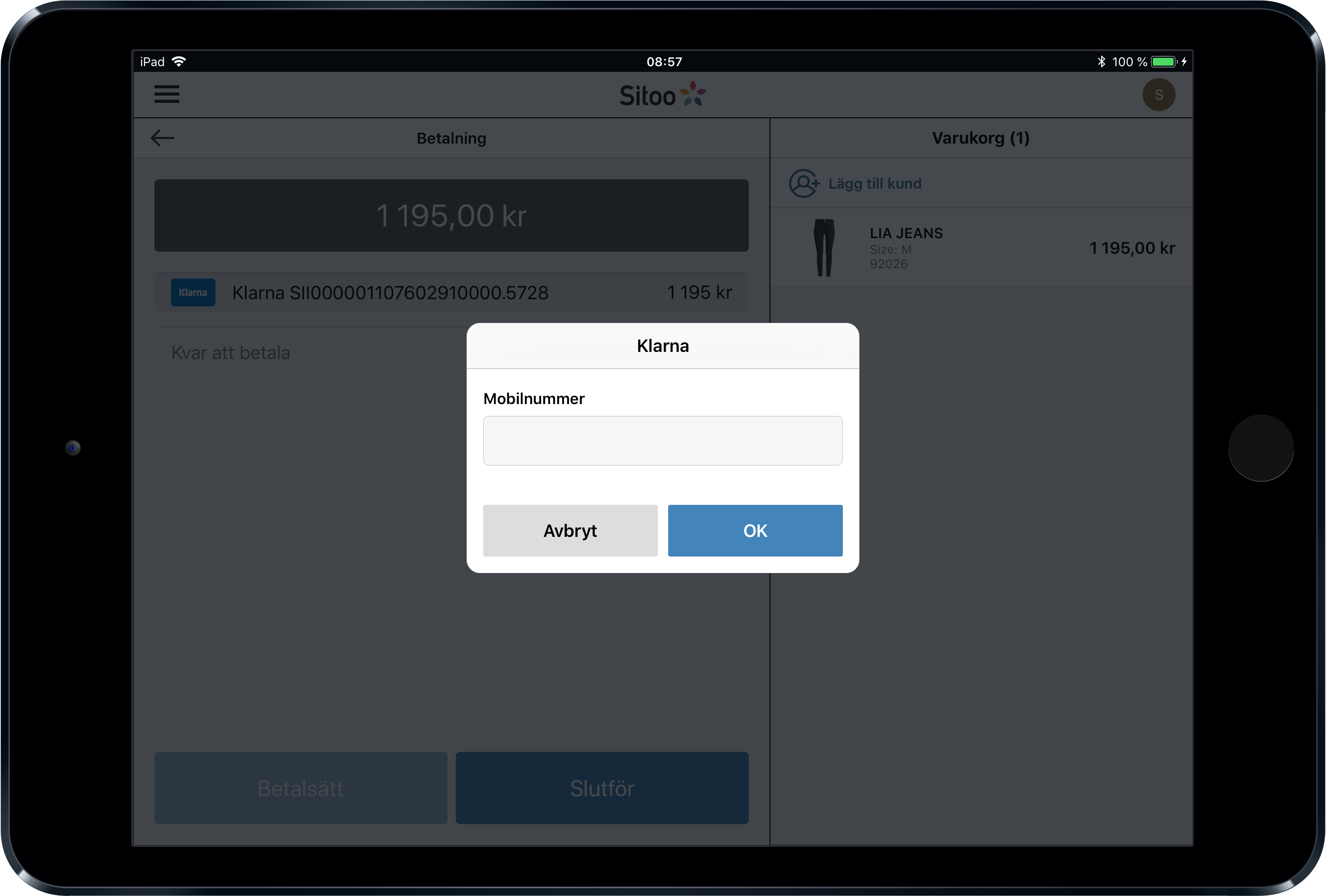Screen dimensions: 1326x896
Task: Tap the Wi-Fi status icon
Action: click(179, 61)
